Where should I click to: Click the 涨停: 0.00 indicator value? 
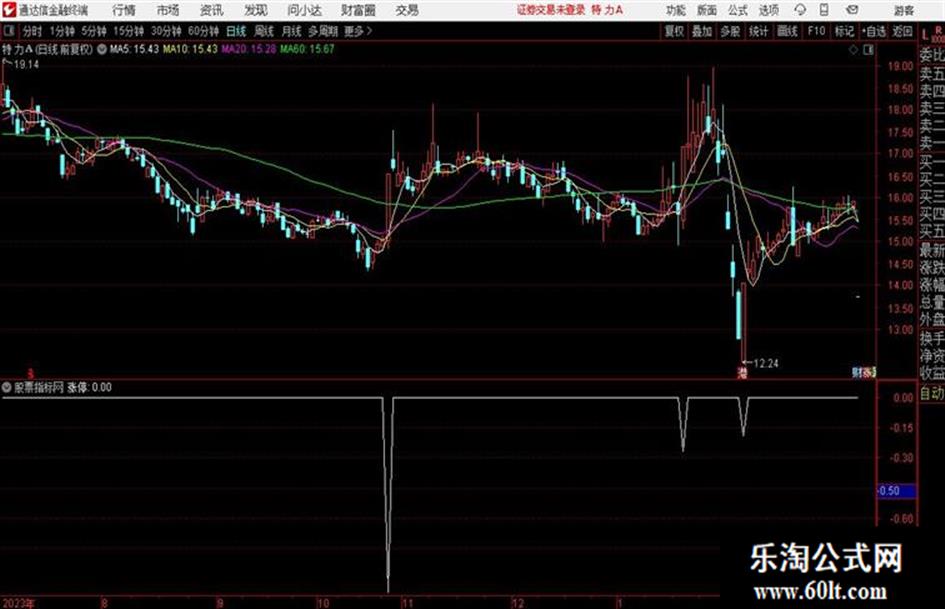coord(89,388)
